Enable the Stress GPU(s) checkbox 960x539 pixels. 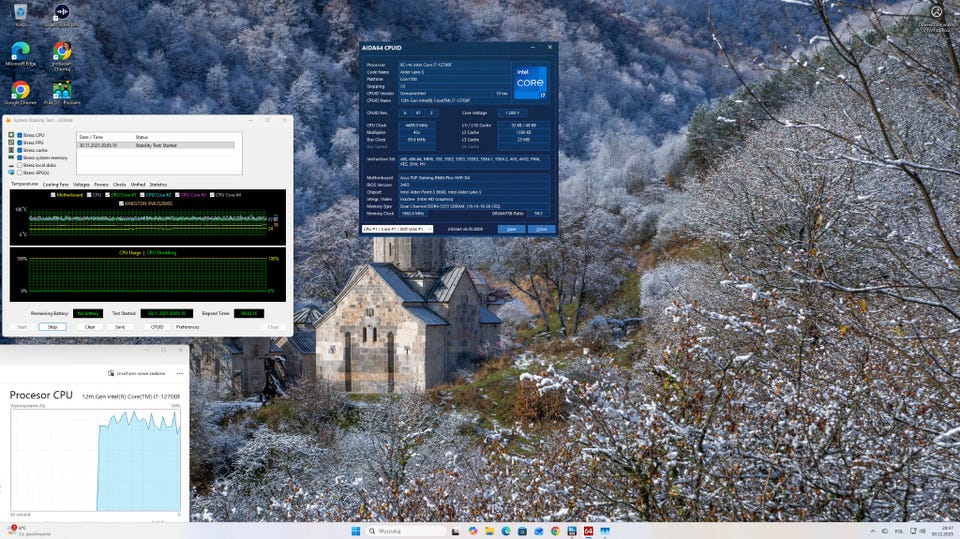tap(19, 172)
